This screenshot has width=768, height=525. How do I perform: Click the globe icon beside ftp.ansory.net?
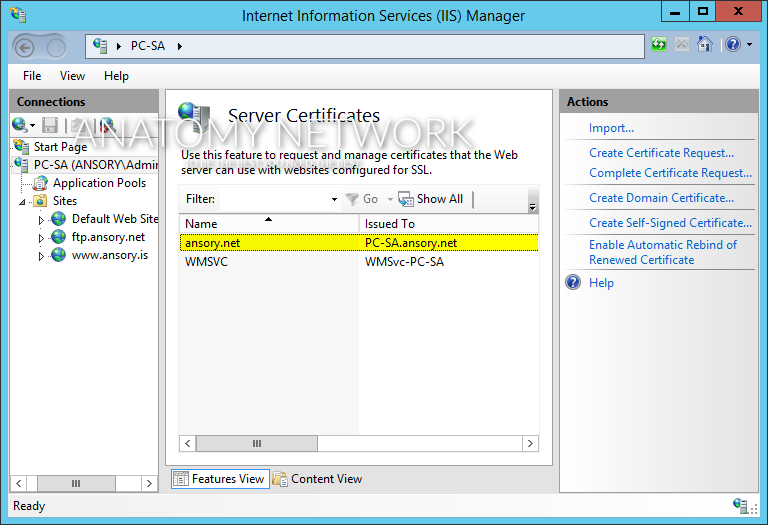[58, 237]
